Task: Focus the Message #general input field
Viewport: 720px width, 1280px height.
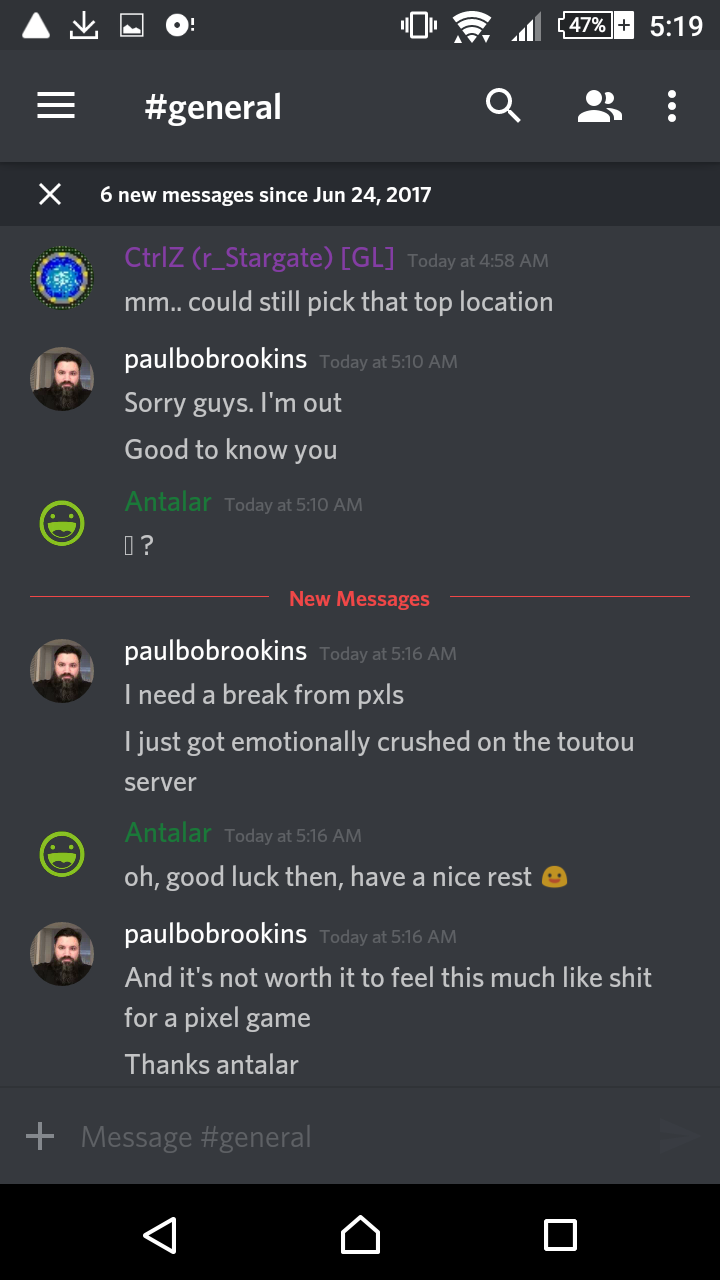Action: (x=360, y=1136)
